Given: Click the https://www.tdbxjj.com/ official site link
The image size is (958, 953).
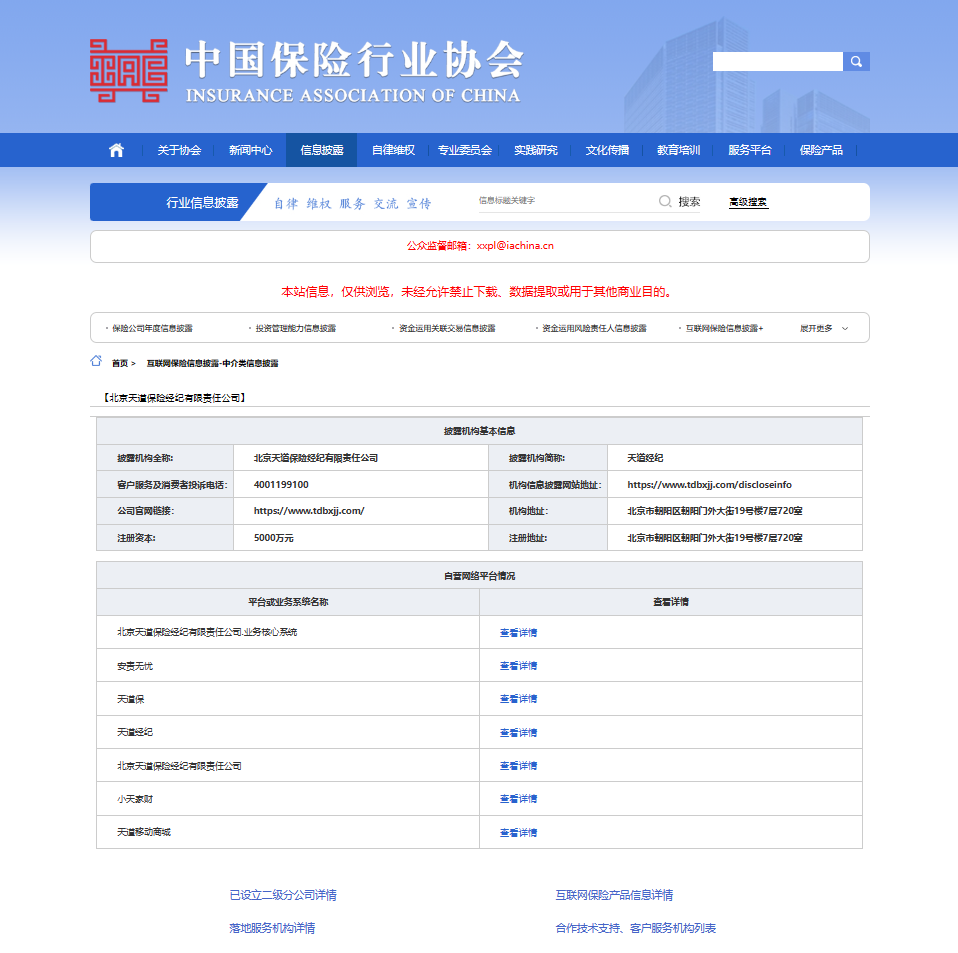Looking at the screenshot, I should point(309,511).
